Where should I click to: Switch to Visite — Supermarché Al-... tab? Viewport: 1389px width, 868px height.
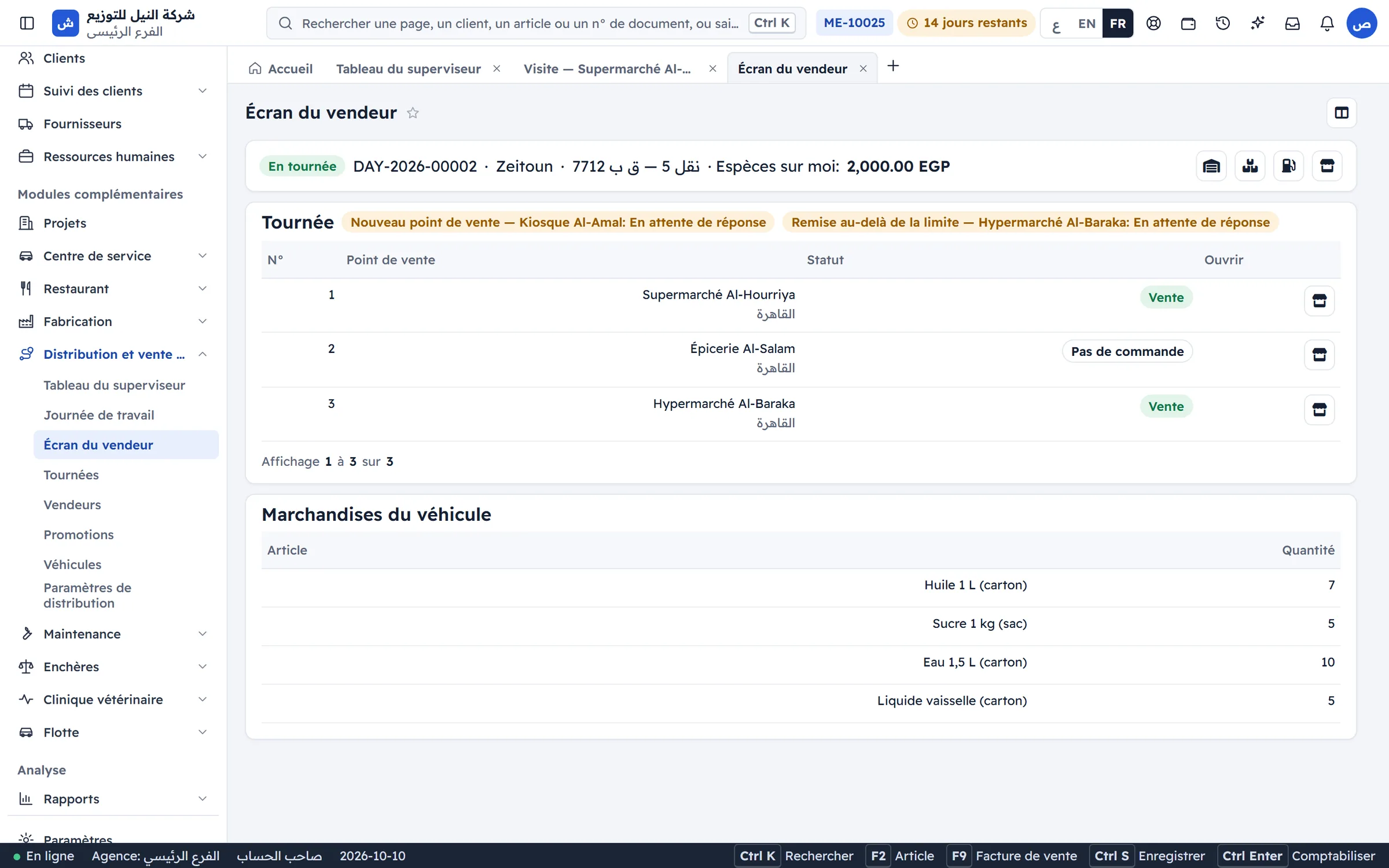607,69
